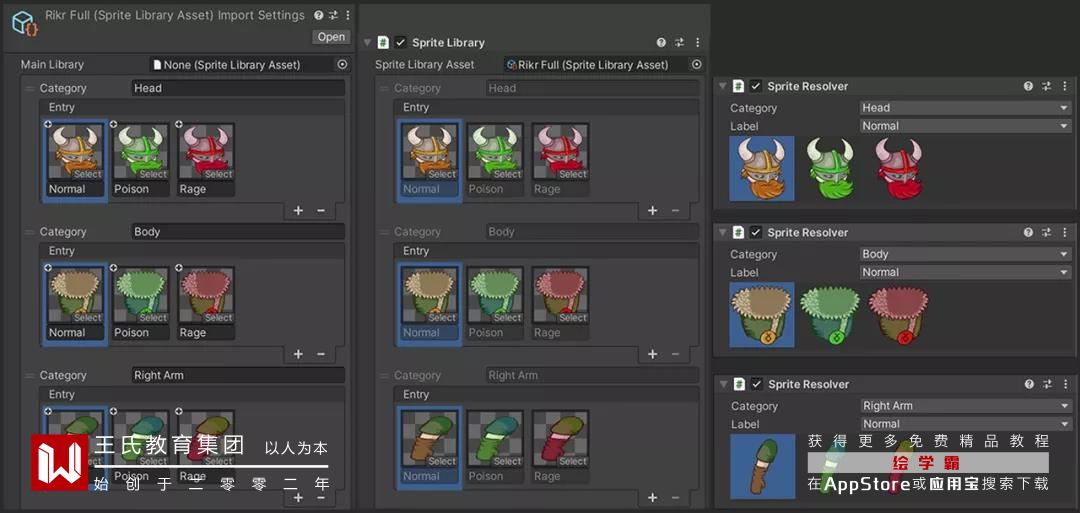Toggle the Body Sprite Resolver enabled checkbox
The height and width of the screenshot is (513, 1080).
(x=756, y=233)
